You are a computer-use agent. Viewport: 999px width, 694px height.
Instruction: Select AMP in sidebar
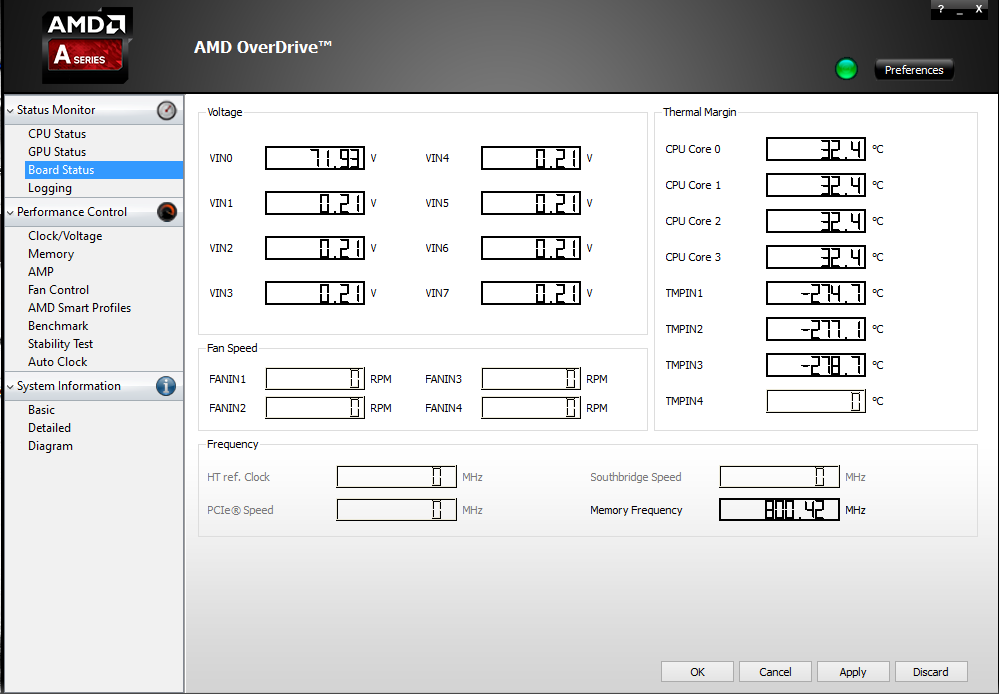point(41,271)
